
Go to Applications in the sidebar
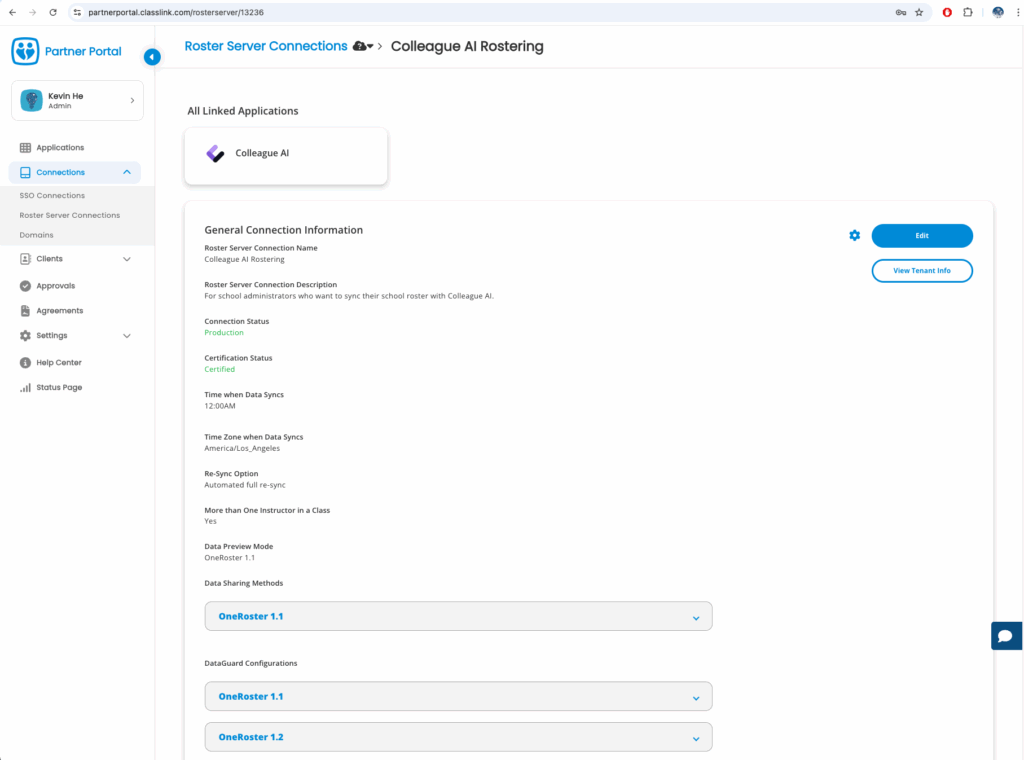click(x=60, y=148)
